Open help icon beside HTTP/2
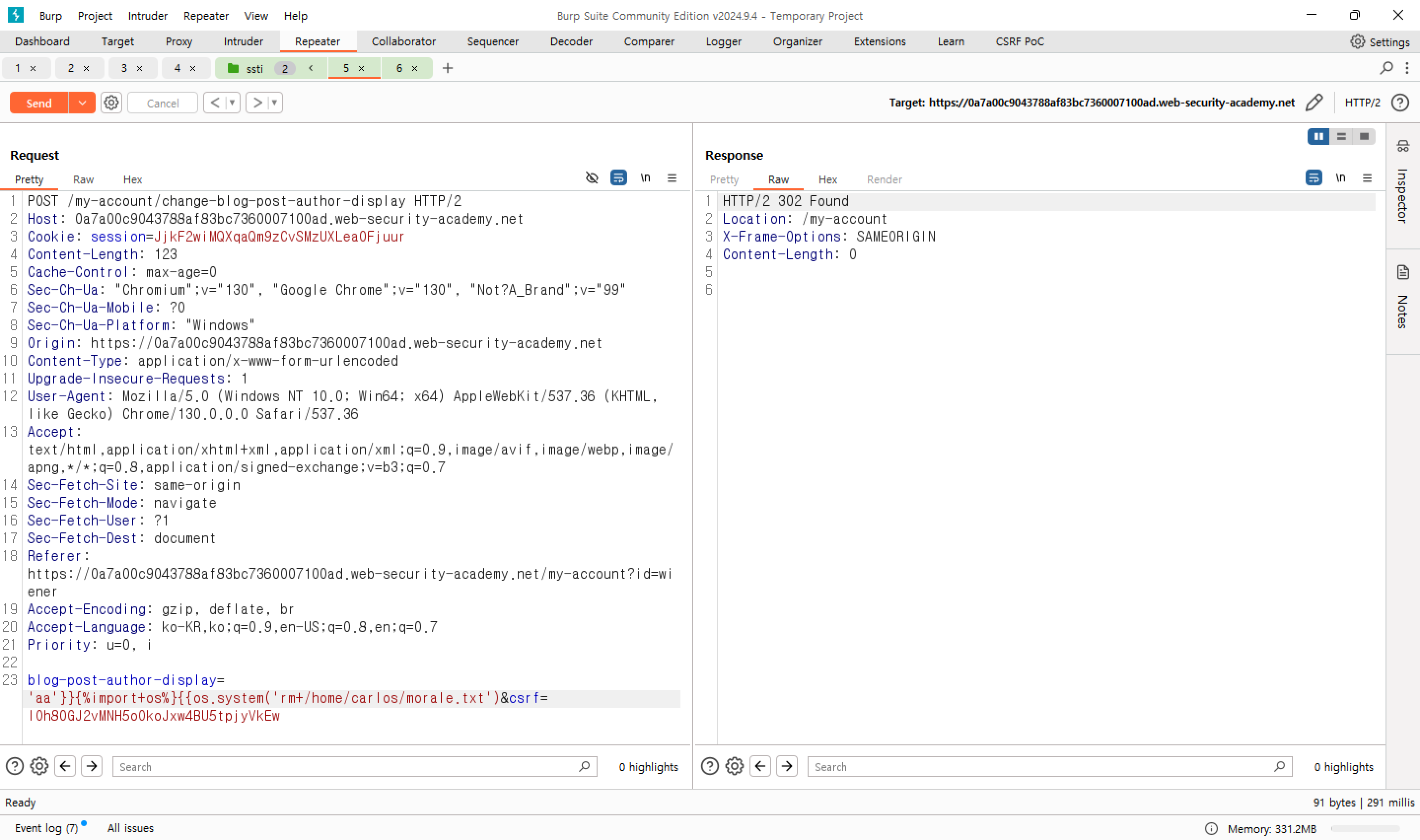The image size is (1420, 840). click(1400, 103)
